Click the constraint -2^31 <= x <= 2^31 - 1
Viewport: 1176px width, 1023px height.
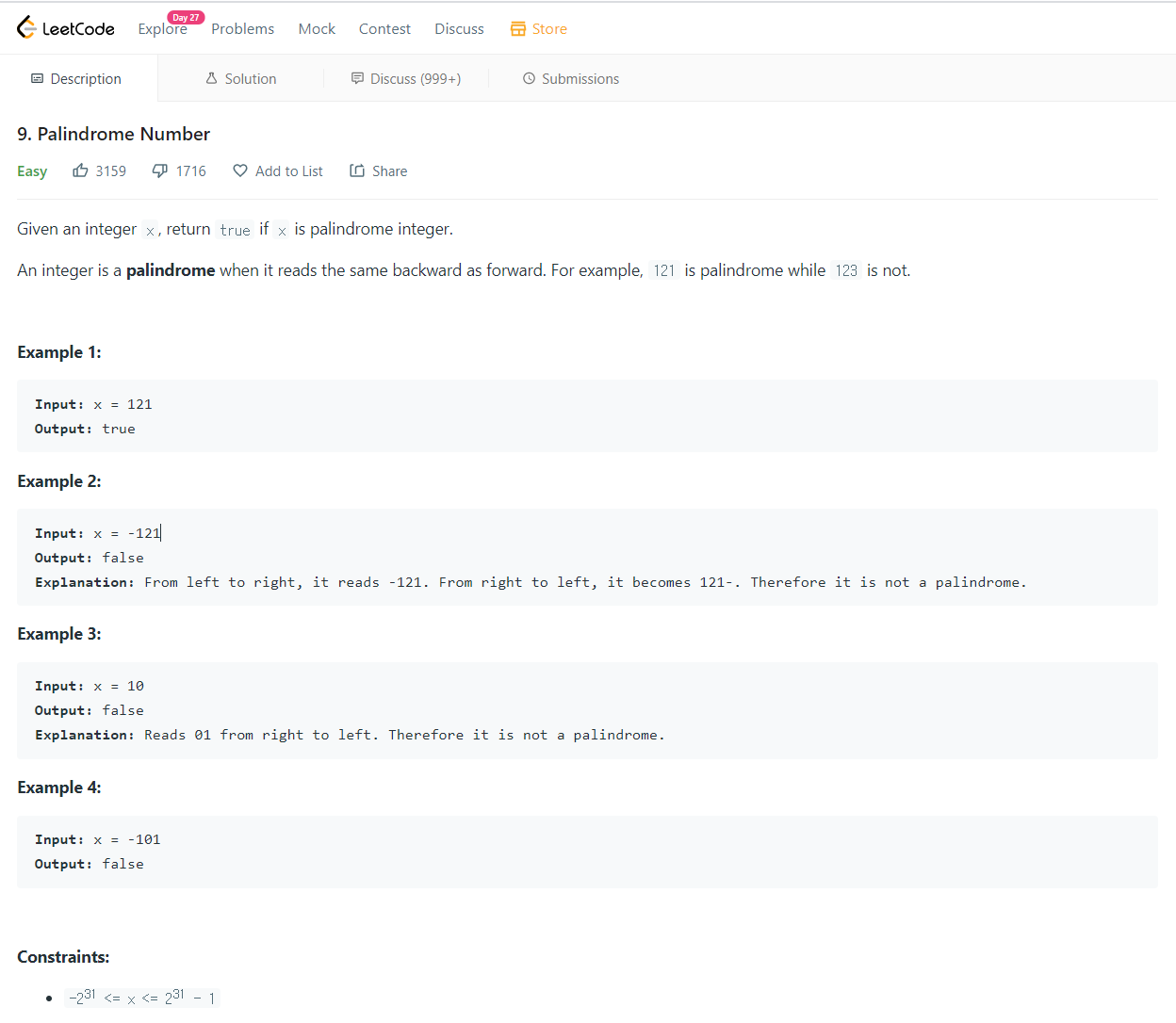pos(142,997)
